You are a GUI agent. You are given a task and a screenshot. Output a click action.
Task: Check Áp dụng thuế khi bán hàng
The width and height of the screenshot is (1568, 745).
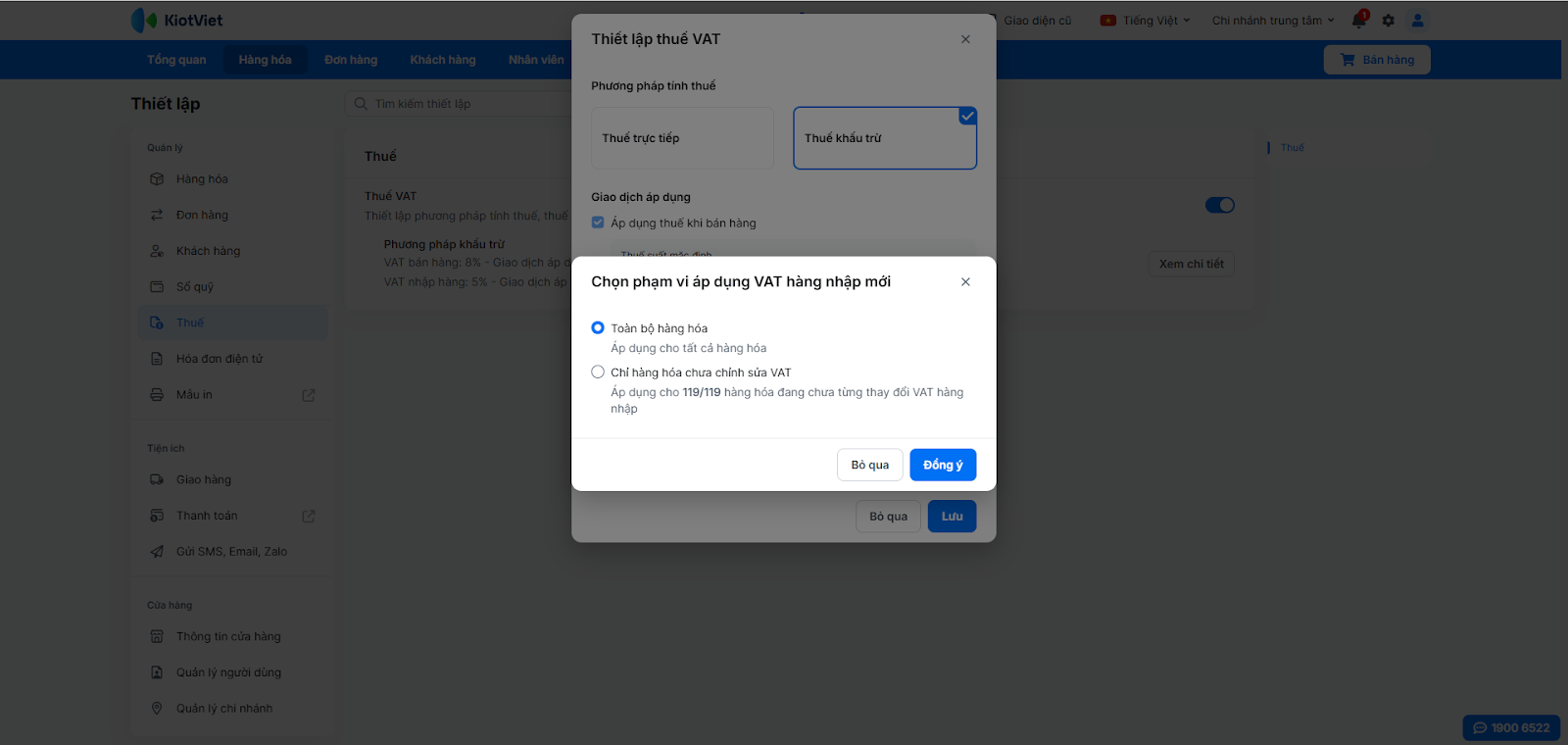598,223
